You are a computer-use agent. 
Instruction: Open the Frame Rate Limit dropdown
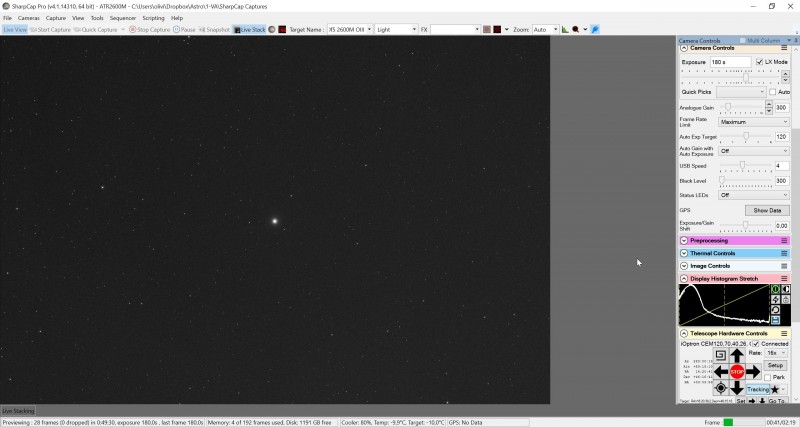754,122
